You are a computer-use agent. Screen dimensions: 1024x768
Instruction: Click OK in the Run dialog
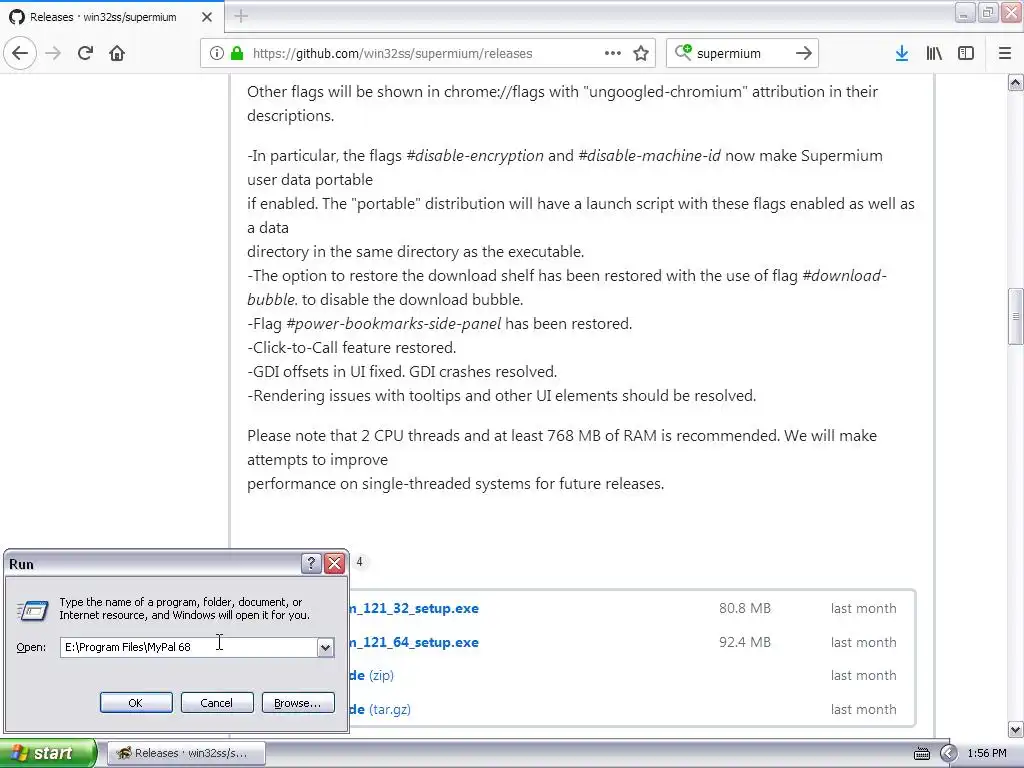tap(136, 703)
